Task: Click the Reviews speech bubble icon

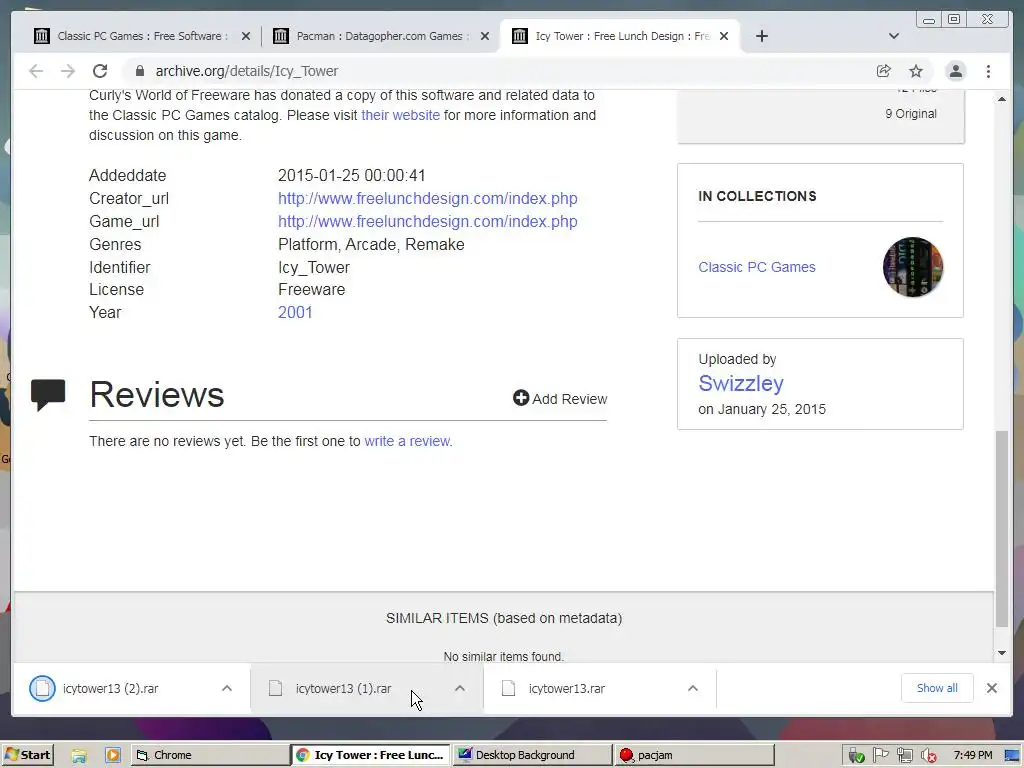Action: point(48,394)
